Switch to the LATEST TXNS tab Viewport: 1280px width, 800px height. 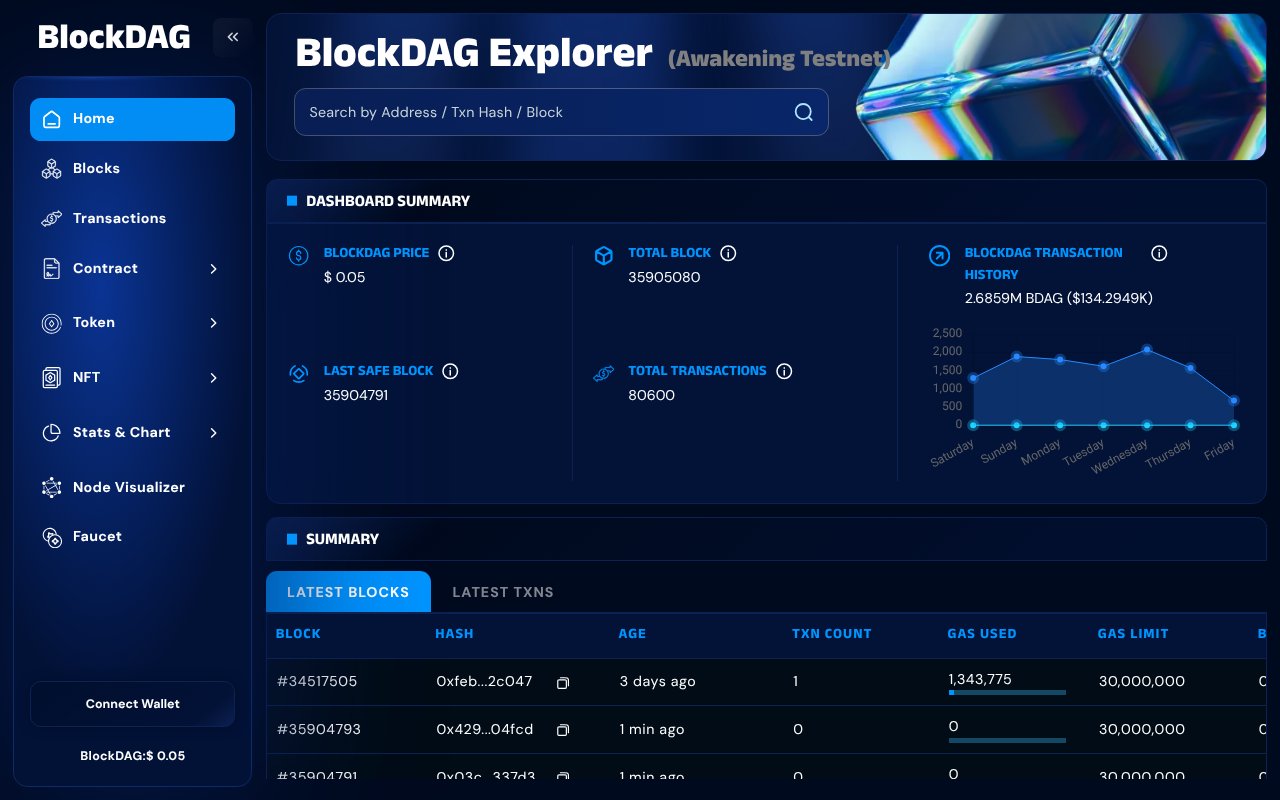[x=503, y=592]
